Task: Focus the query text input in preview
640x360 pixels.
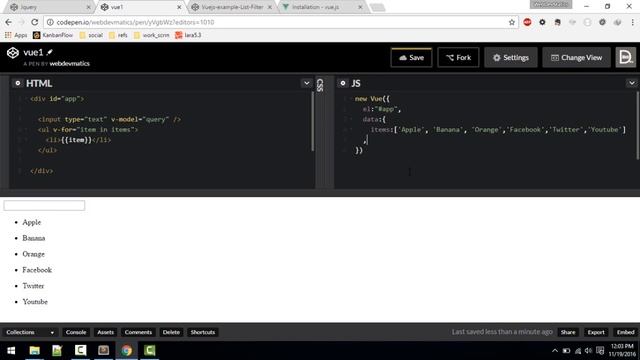Action: tap(44, 205)
